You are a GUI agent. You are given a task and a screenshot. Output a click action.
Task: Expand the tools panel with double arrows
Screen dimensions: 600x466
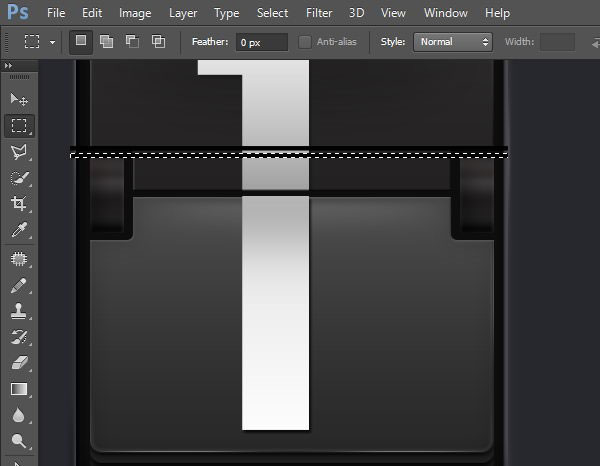tap(9, 66)
